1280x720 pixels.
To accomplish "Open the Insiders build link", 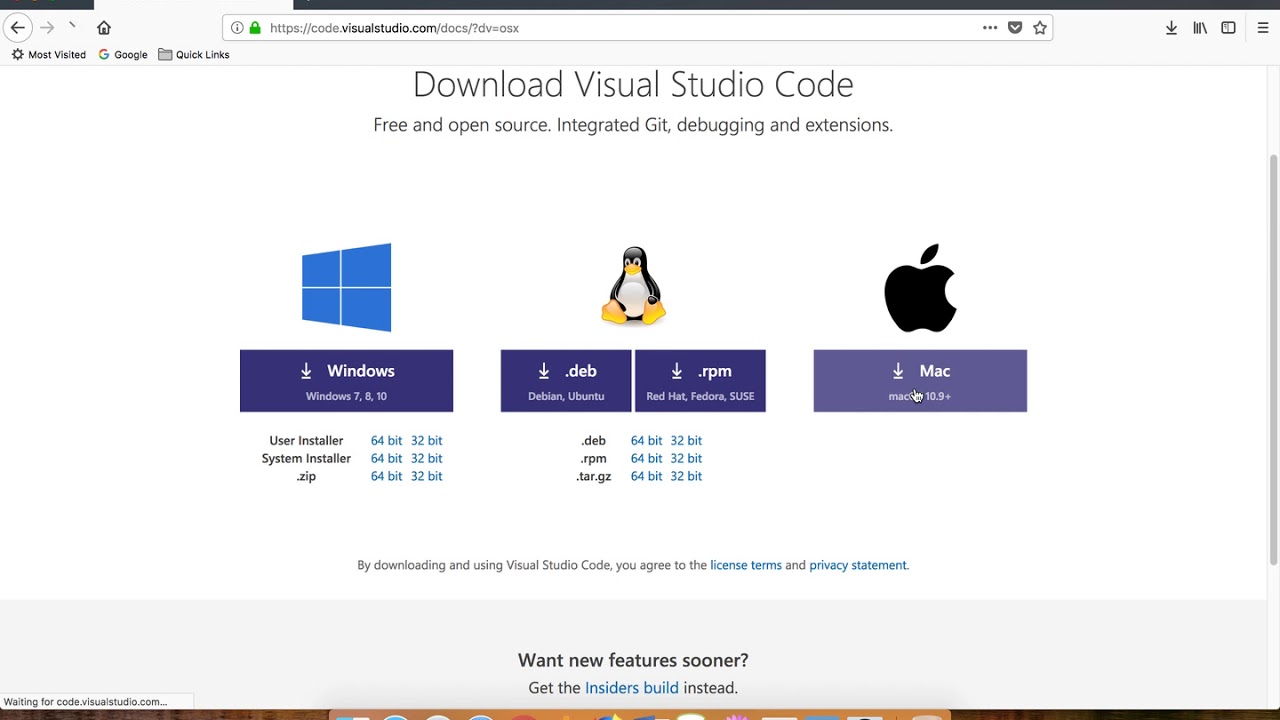I will [632, 688].
